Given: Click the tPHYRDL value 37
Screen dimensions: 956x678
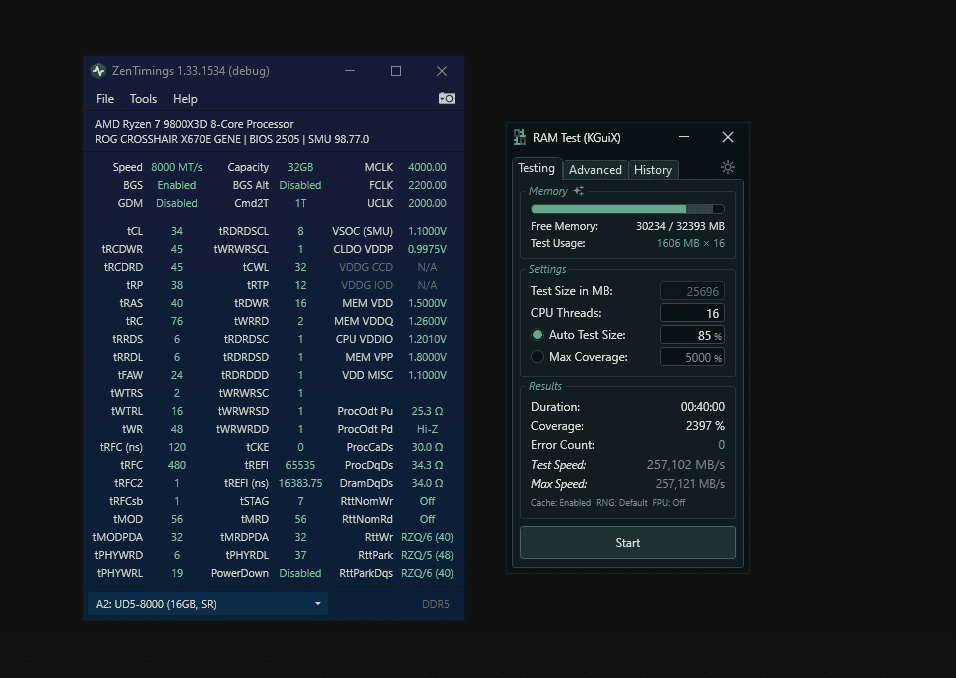Looking at the screenshot, I should point(300,555).
